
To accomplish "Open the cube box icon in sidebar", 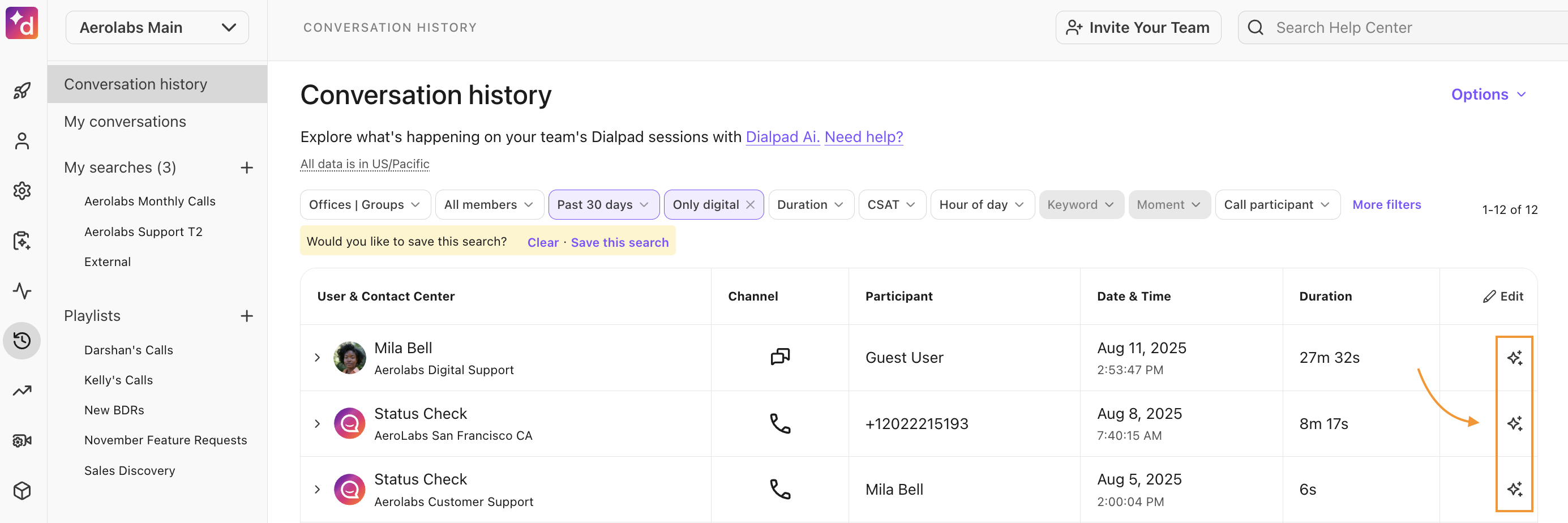I will point(22,490).
